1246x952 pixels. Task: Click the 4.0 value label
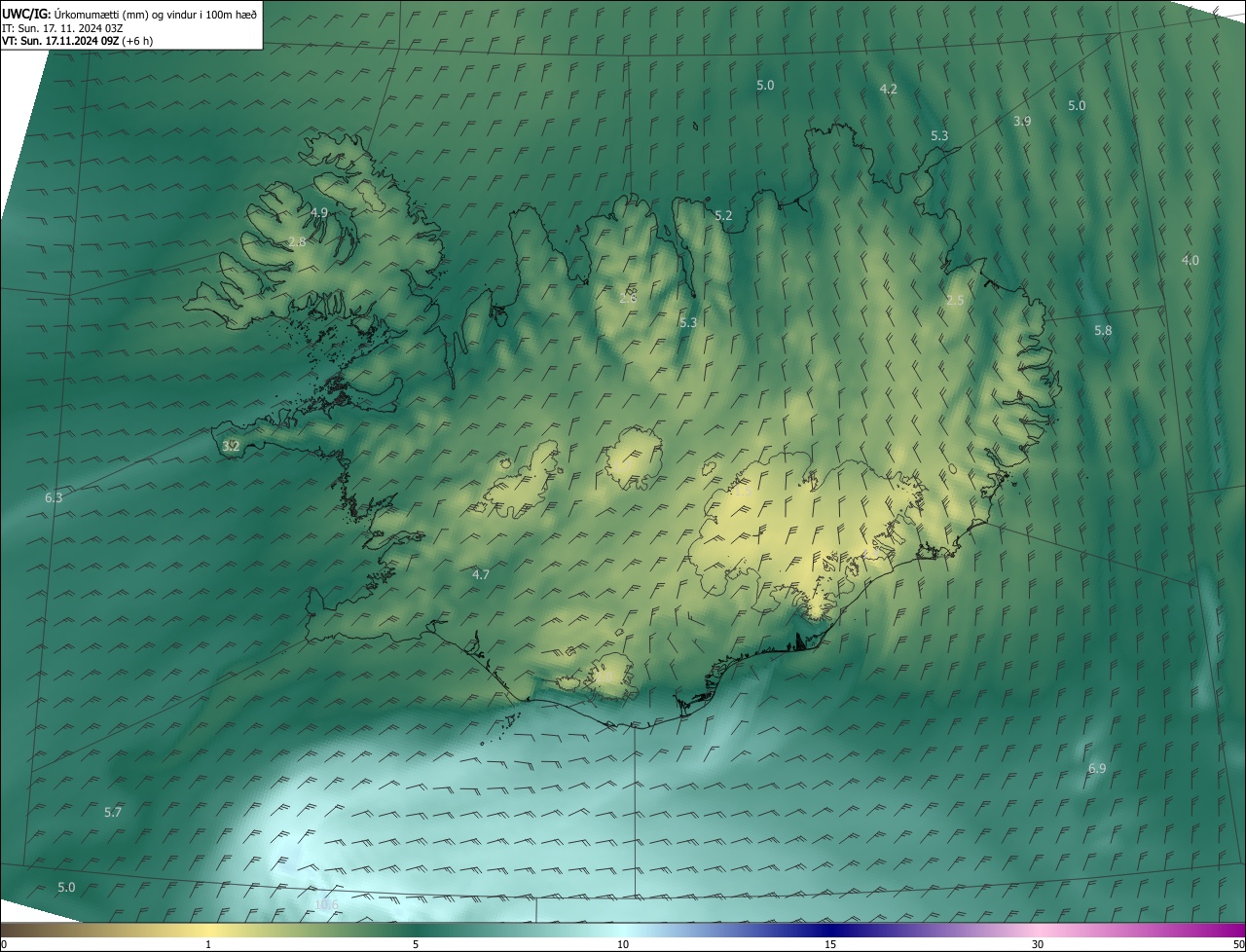(x=1191, y=260)
